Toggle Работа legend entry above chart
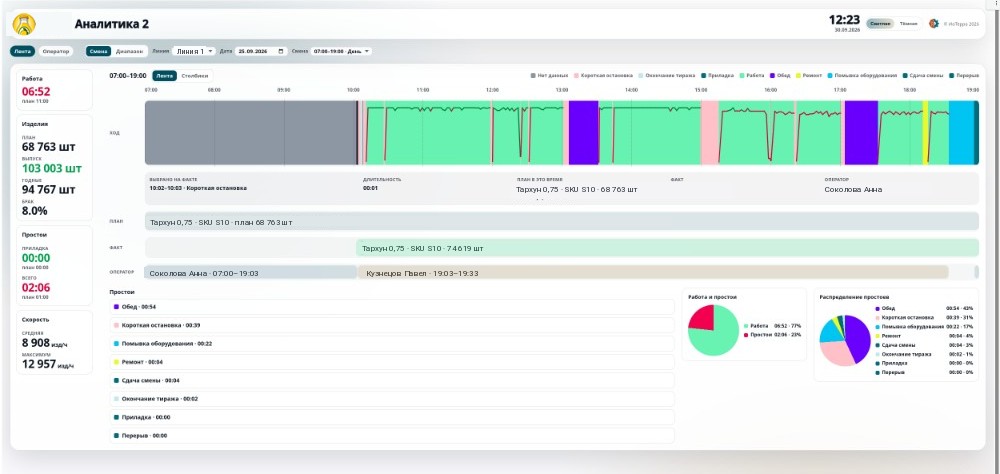Image resolution: width=1000 pixels, height=474 pixels. 751,75
